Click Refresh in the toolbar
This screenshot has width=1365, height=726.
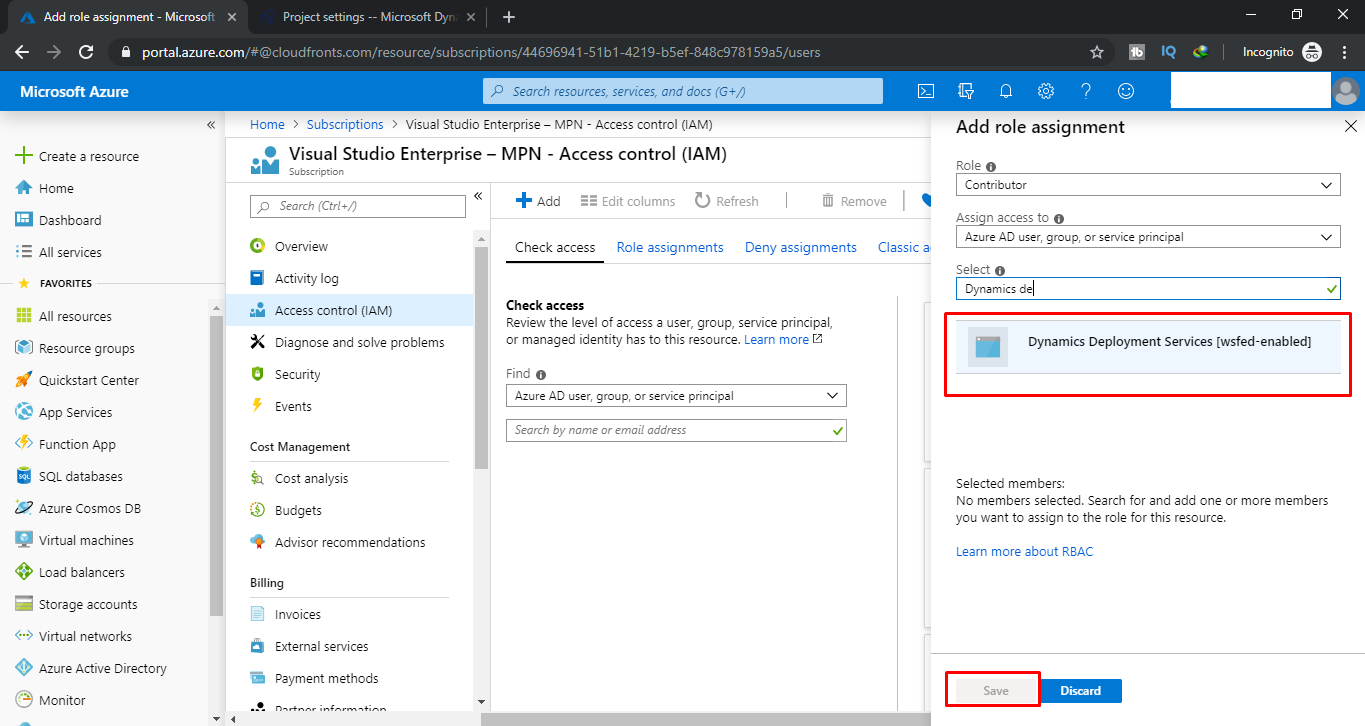727,201
